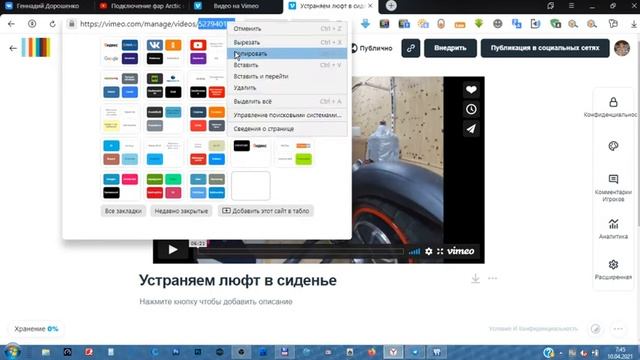Open the Privacy lock panel in sidebar
640x360 pixels.
613,102
